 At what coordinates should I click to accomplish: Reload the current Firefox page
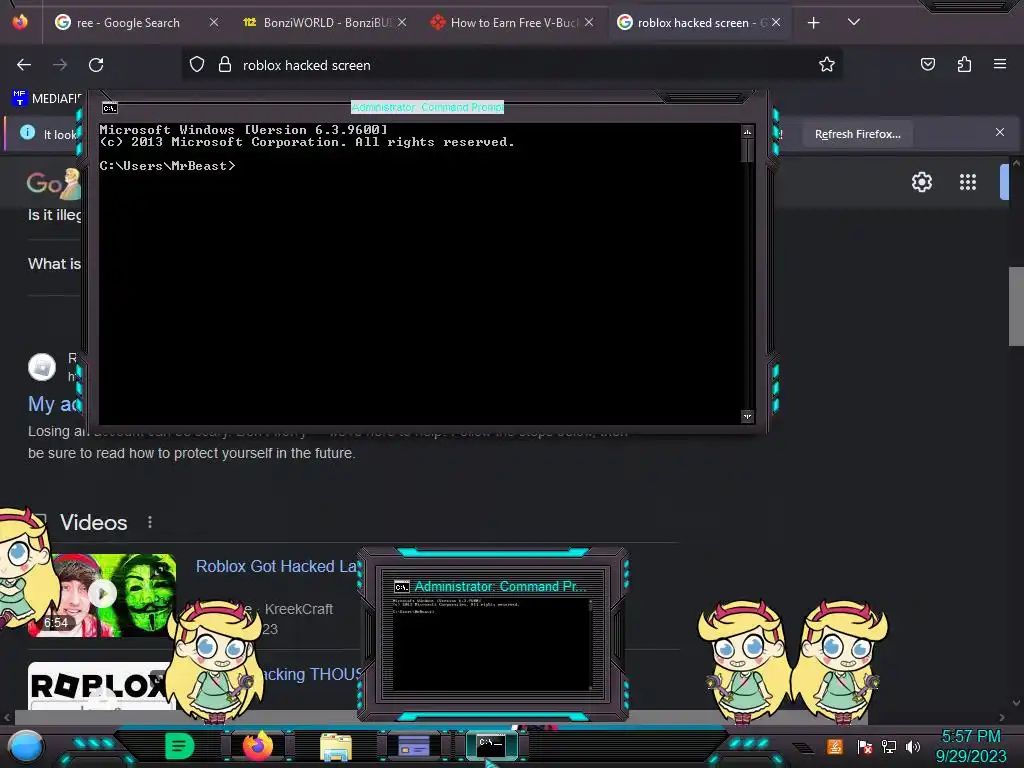pyautogui.click(x=96, y=65)
